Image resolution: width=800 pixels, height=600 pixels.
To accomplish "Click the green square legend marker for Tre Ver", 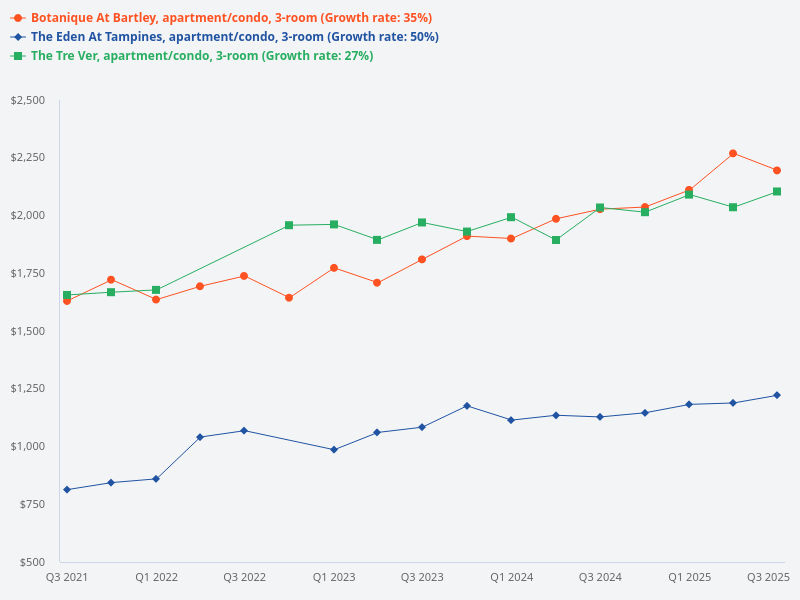I will [x=18, y=56].
